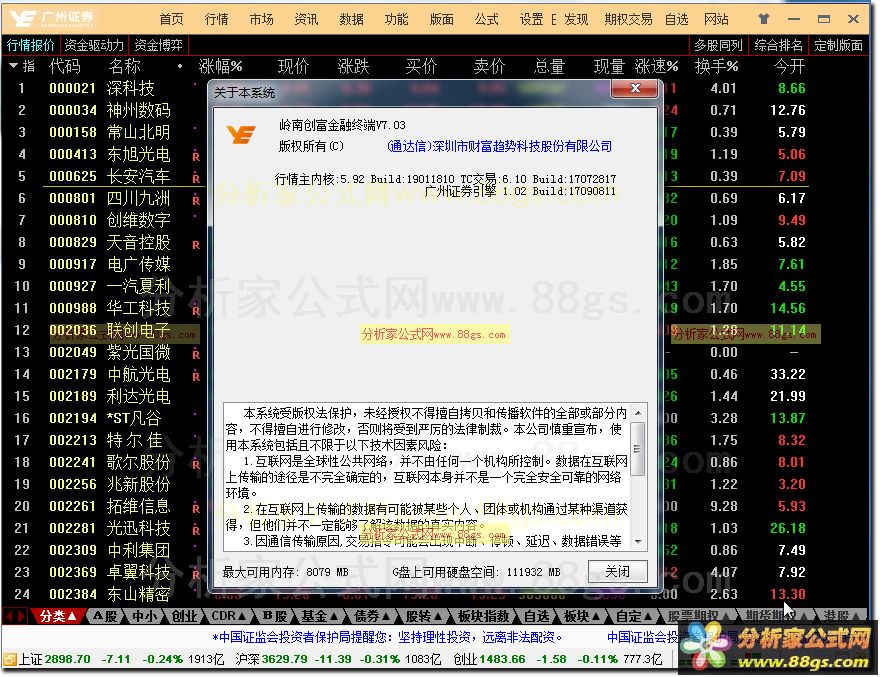Open the 行情 menu
Viewport: 880px width, 677px height.
[x=216, y=20]
